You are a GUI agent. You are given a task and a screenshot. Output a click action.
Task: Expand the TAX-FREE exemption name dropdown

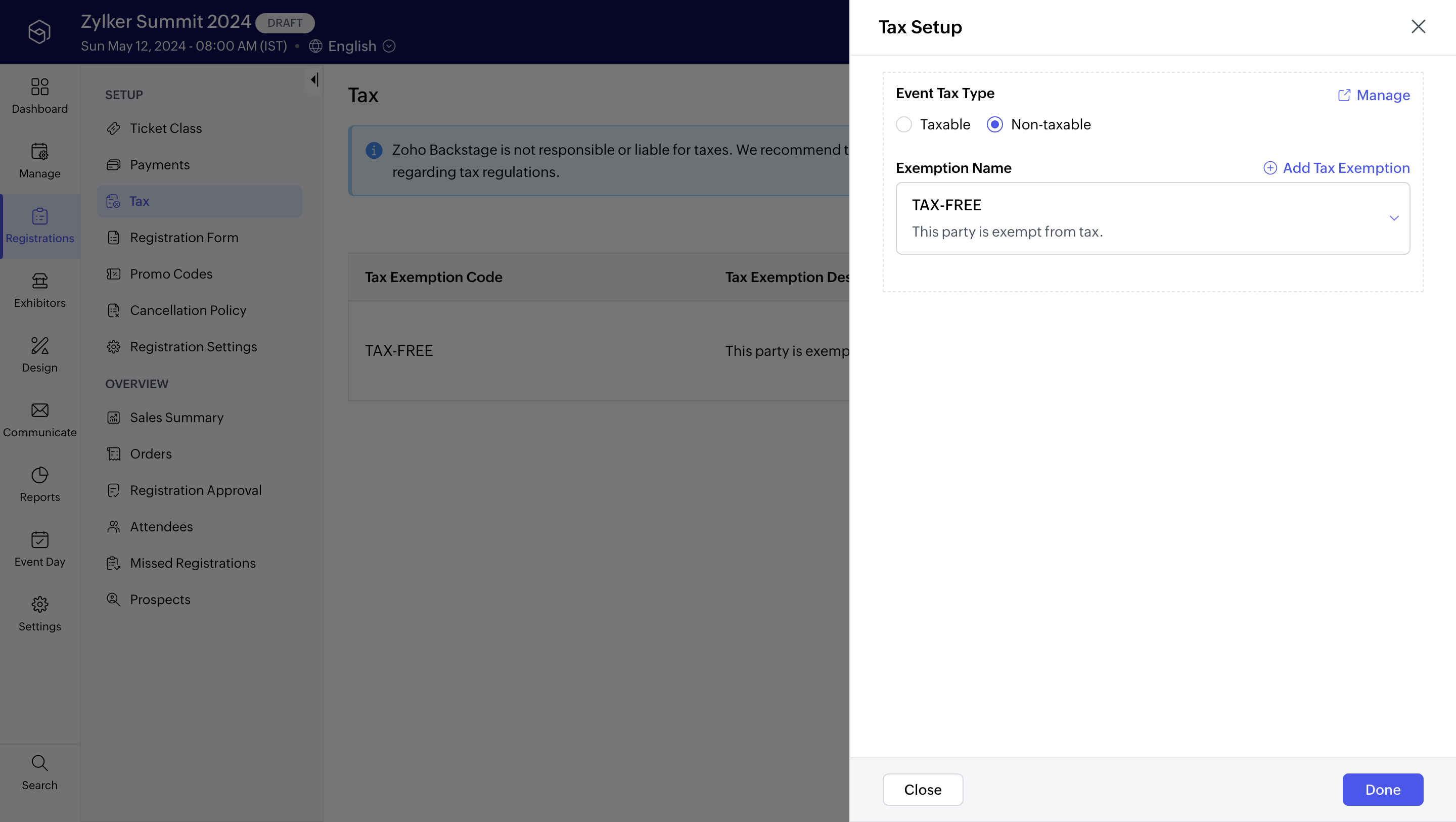1394,218
